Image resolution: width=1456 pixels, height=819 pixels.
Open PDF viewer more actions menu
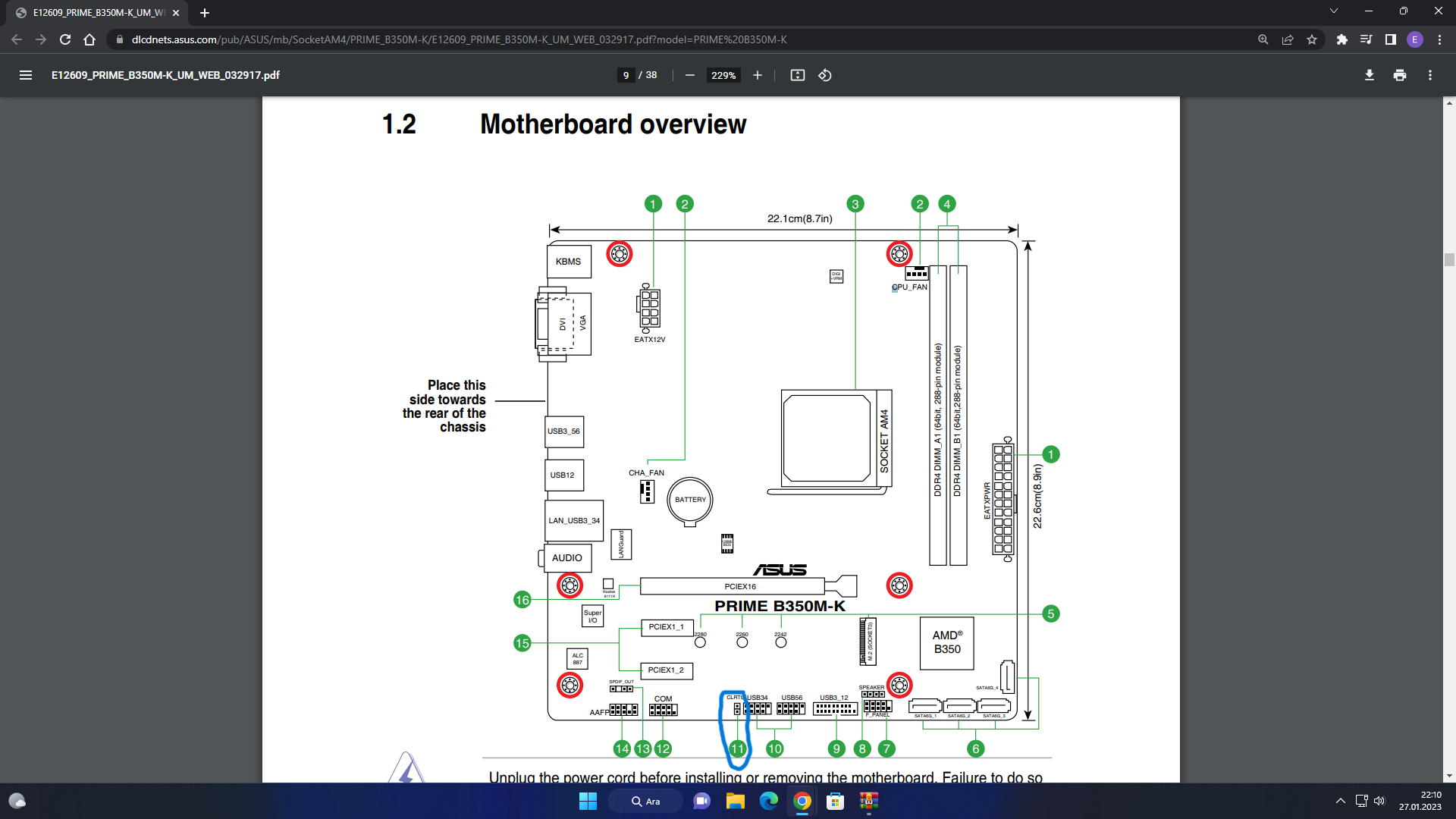pyautogui.click(x=1429, y=75)
